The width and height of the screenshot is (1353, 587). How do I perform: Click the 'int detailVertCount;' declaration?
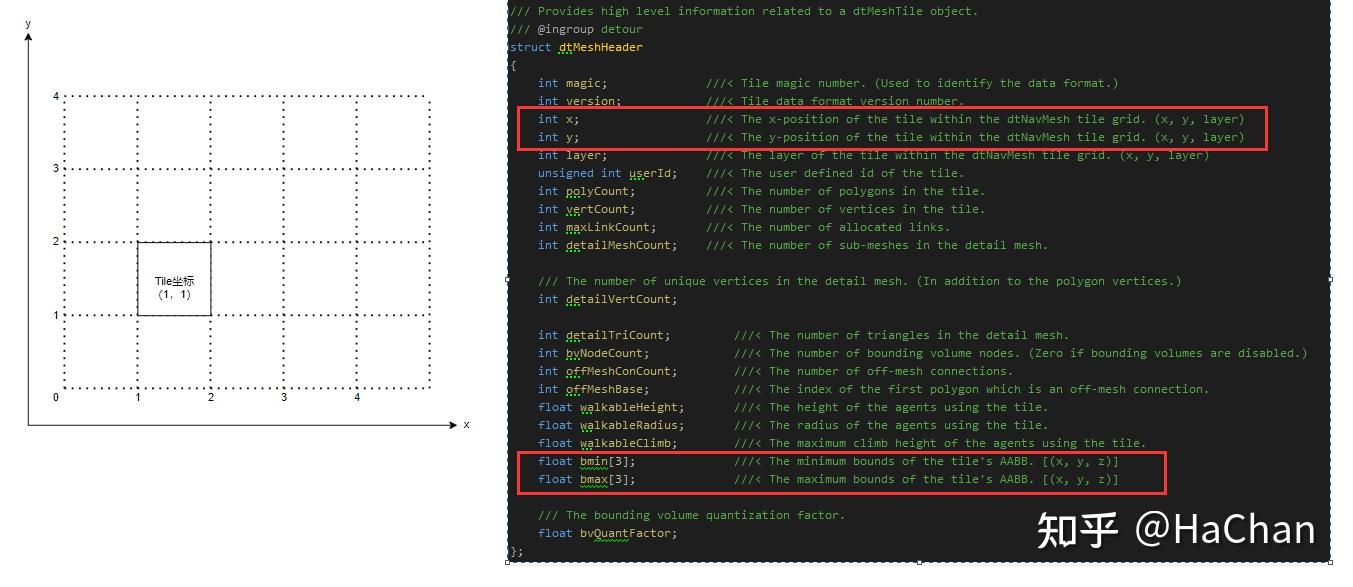607,299
